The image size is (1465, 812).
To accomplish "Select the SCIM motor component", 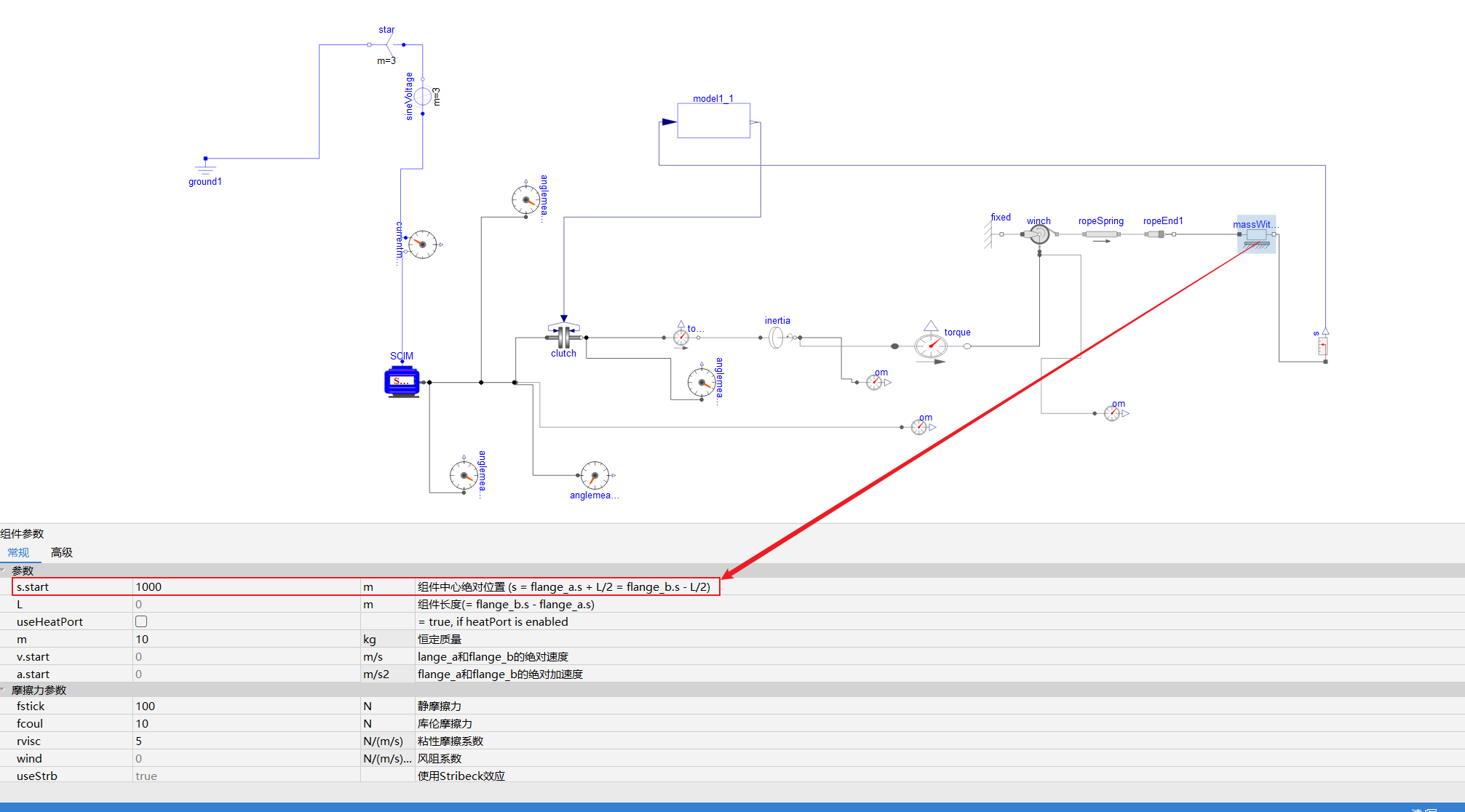I will 402,381.
